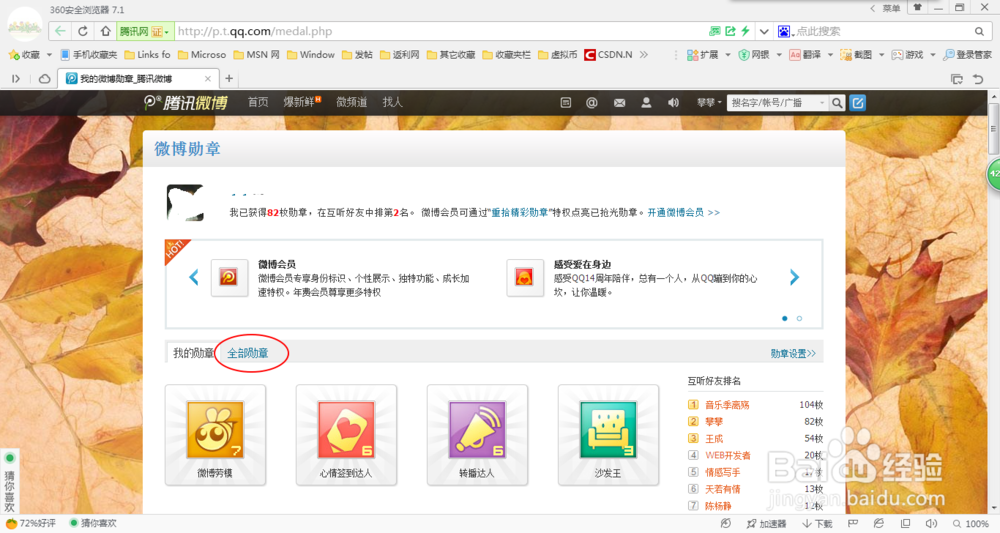Expand the 琴琴 account dropdown in Weibo header
This screenshot has height=533, width=1000.
pyautogui.click(x=709, y=102)
